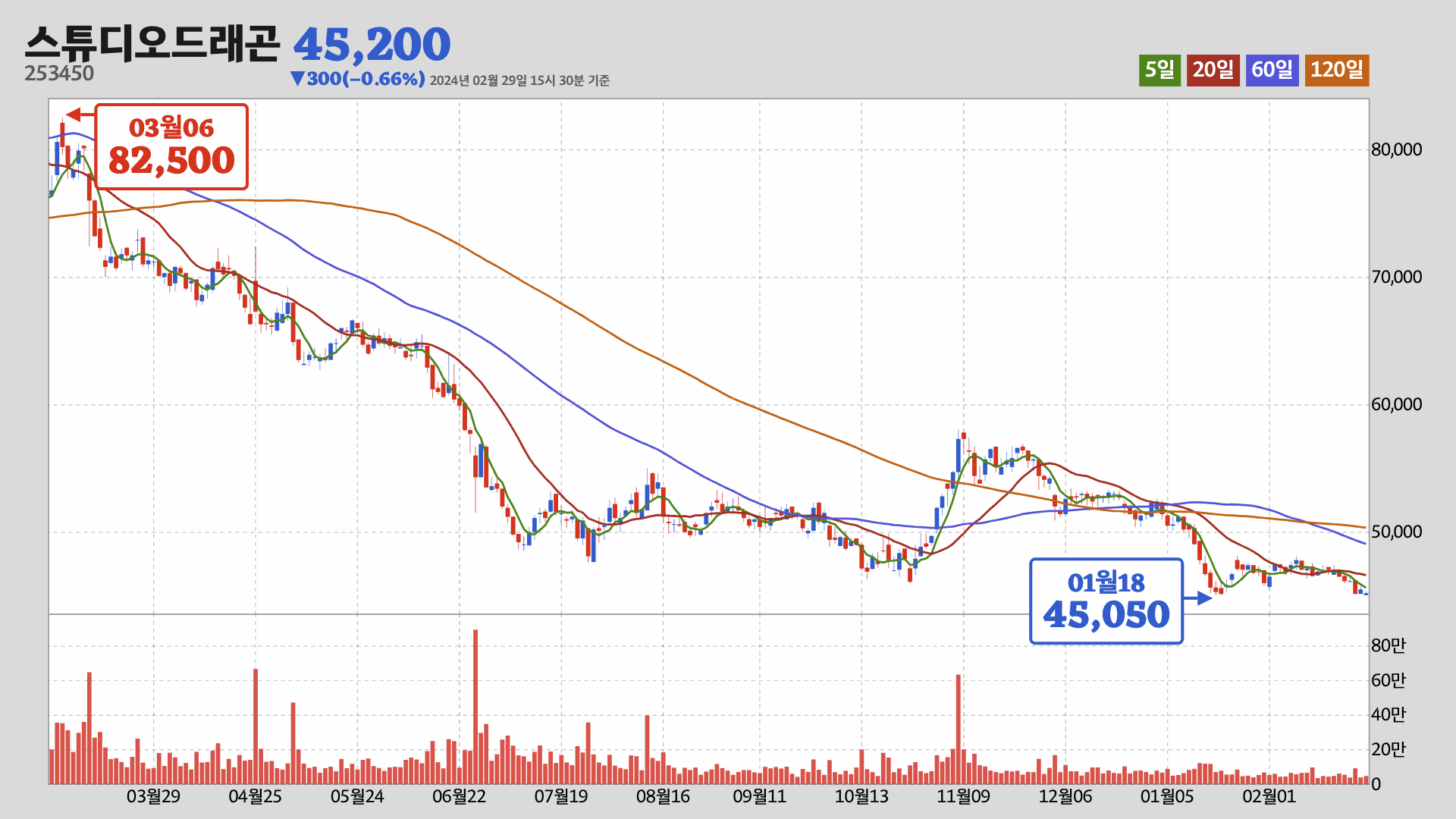
Task: Click the 50,000 price axis label
Action: [x=1396, y=532]
